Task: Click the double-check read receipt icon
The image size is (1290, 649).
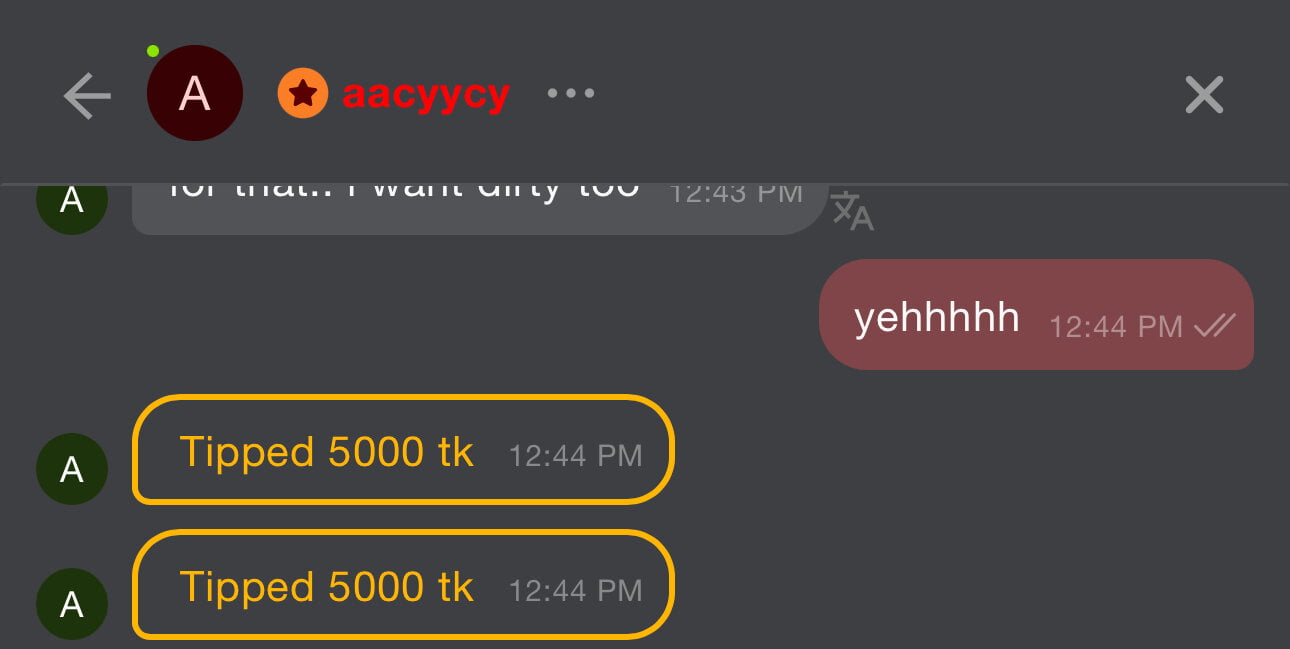Action: (1215, 325)
